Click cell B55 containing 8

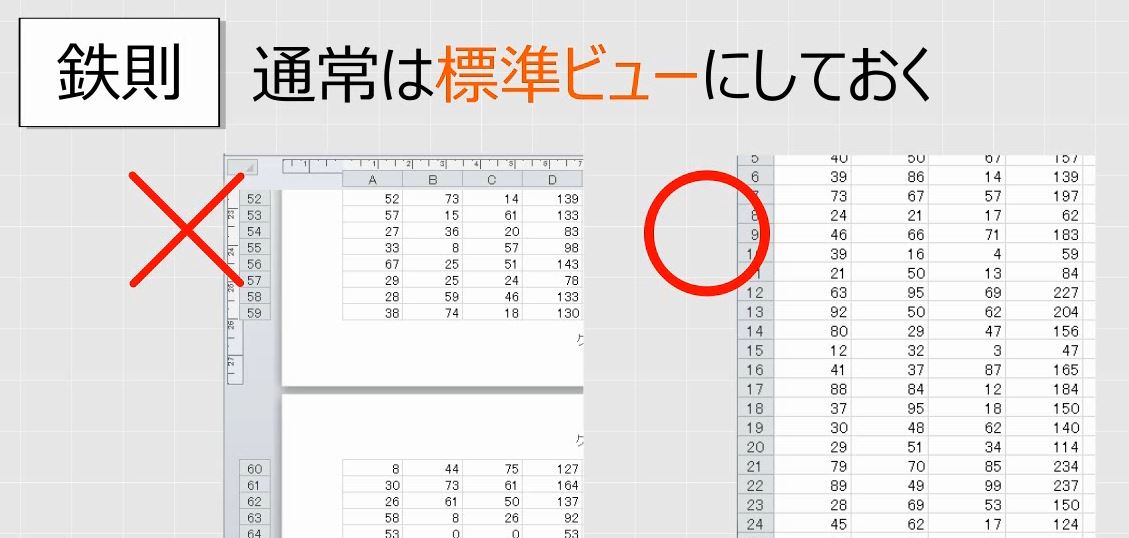(x=432, y=247)
